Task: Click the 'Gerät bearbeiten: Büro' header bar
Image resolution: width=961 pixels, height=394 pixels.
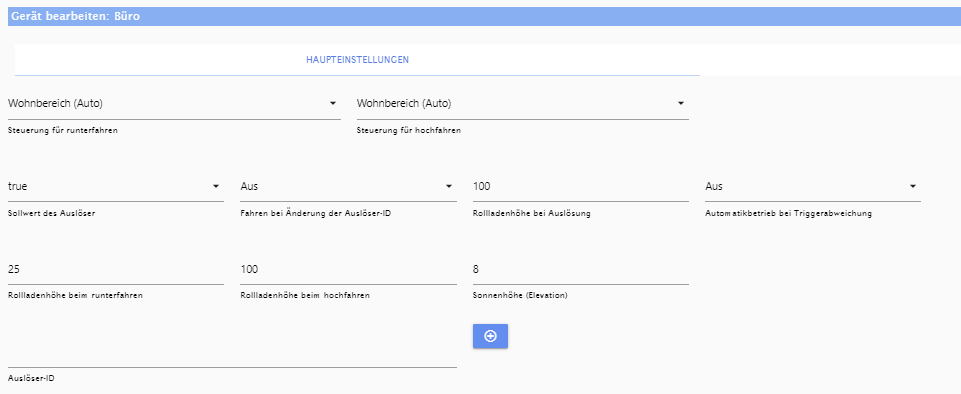Action: [484, 17]
